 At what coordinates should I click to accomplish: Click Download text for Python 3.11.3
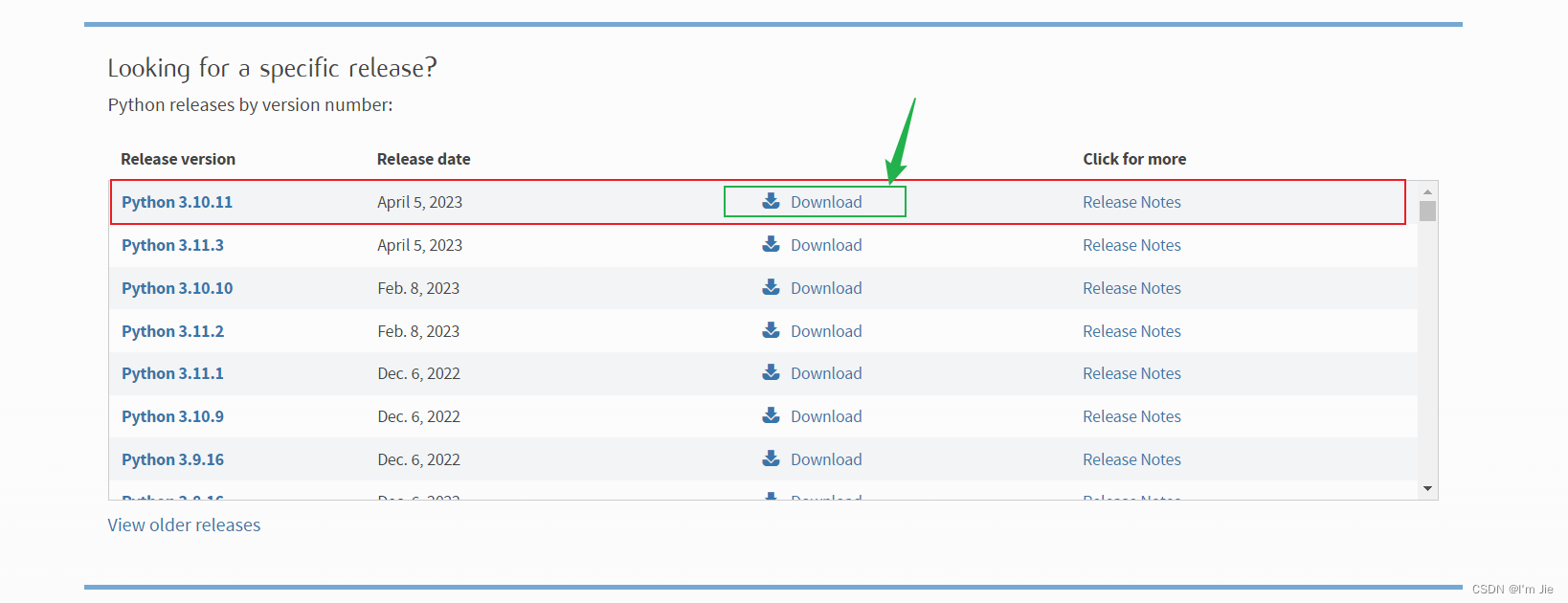point(826,245)
